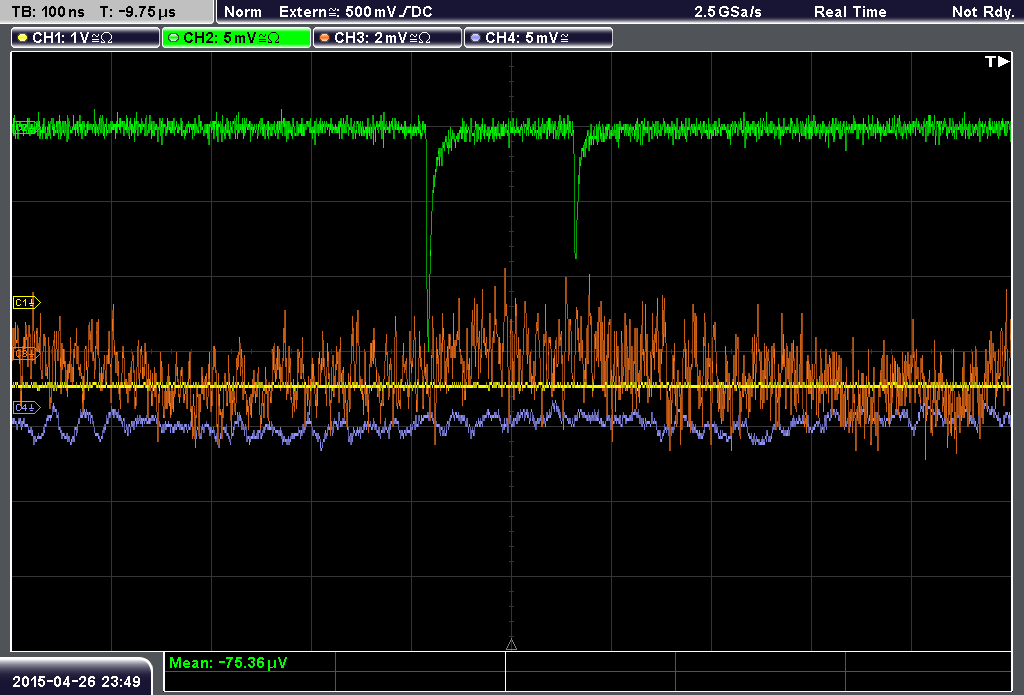This screenshot has height=695, width=1024.
Task: Click the Norm trigger mode label
Action: click(243, 12)
